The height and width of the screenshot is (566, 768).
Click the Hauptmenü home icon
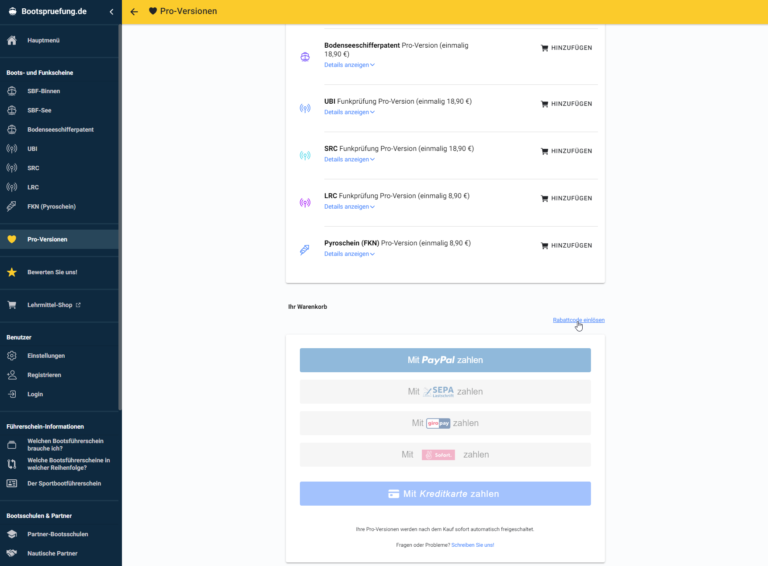[12, 41]
